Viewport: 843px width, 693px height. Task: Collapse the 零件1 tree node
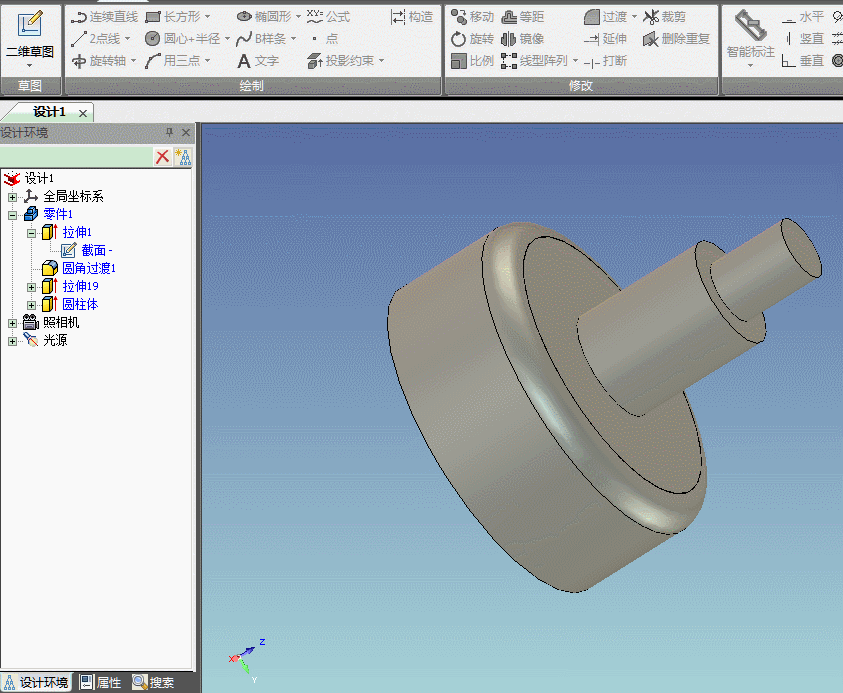click(12, 215)
